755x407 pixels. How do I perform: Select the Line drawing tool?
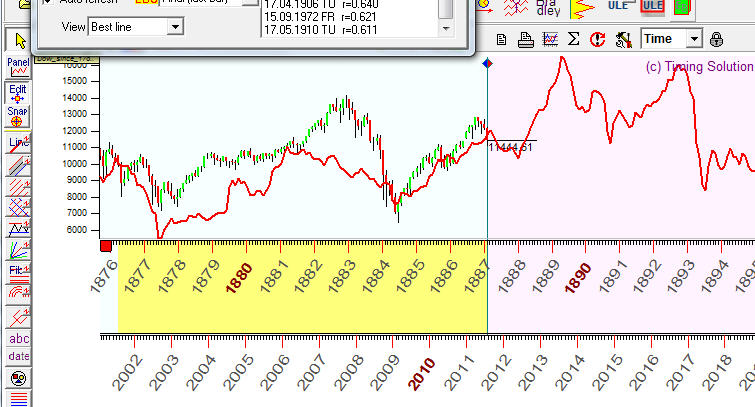(x=18, y=143)
